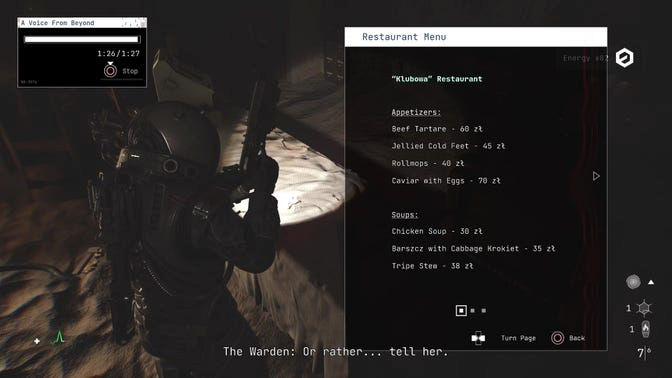Click the Restaurant Menu title bar
The height and width of the screenshot is (378, 672).
(476, 37)
